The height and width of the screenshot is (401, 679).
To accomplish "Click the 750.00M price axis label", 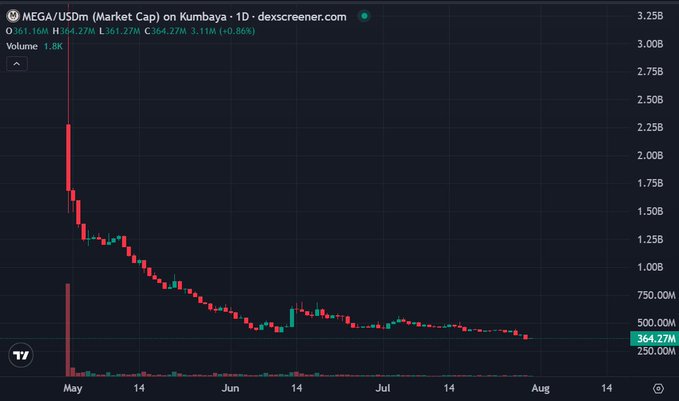I will [656, 295].
